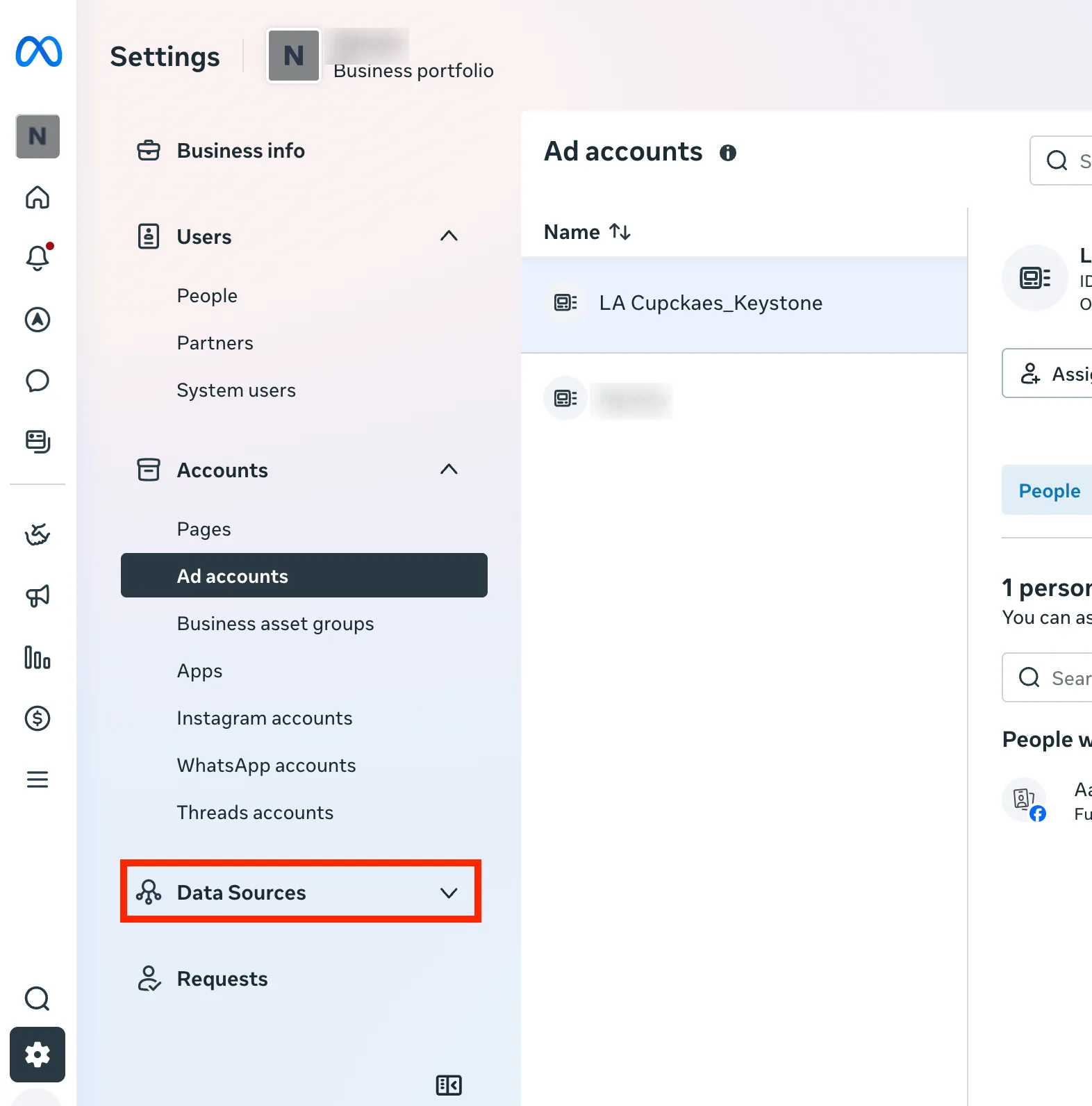Open notifications bell icon

click(x=38, y=258)
